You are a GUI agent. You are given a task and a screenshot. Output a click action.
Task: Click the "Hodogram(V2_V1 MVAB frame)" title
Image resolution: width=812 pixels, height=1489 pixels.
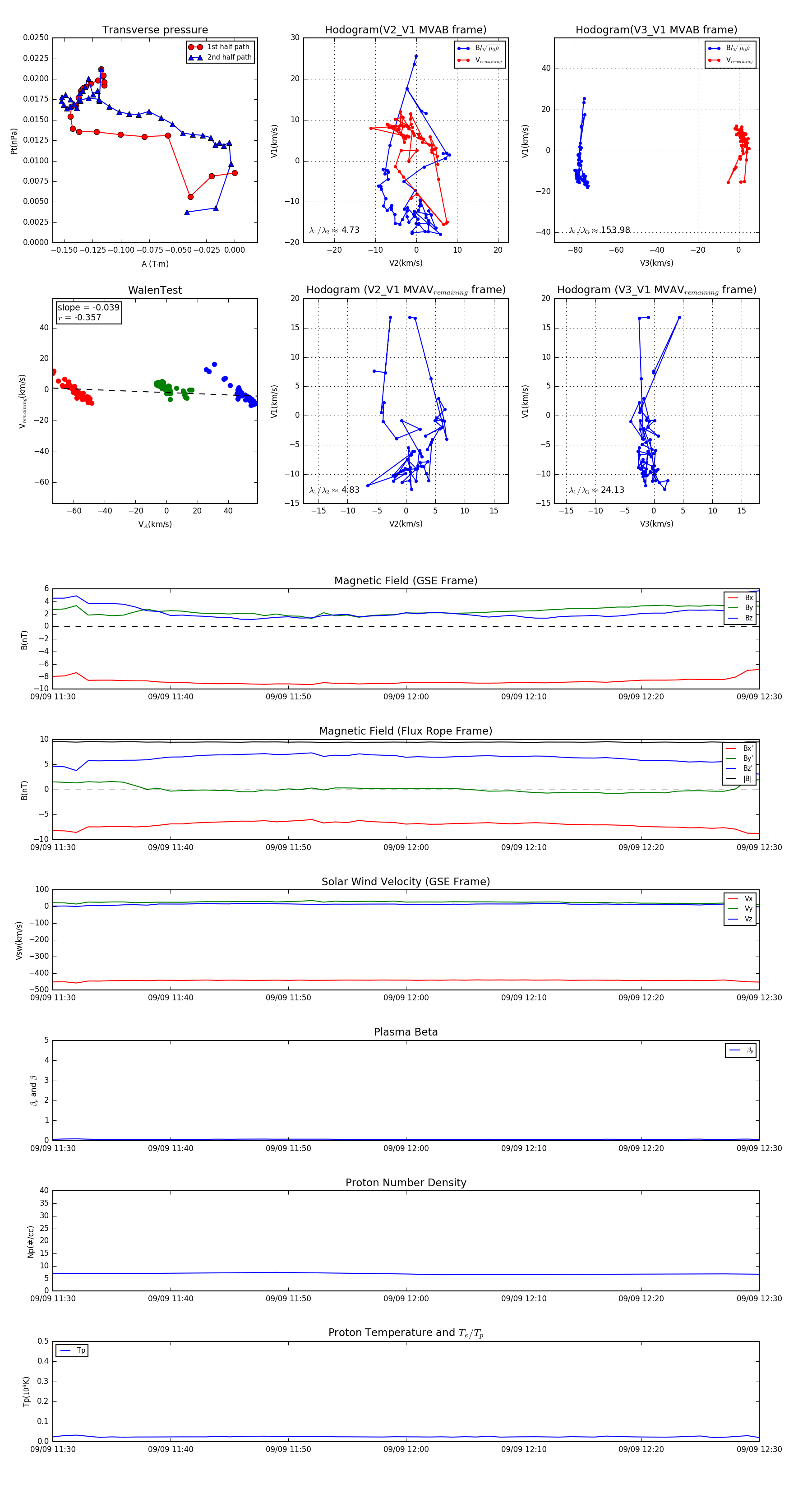406,30
